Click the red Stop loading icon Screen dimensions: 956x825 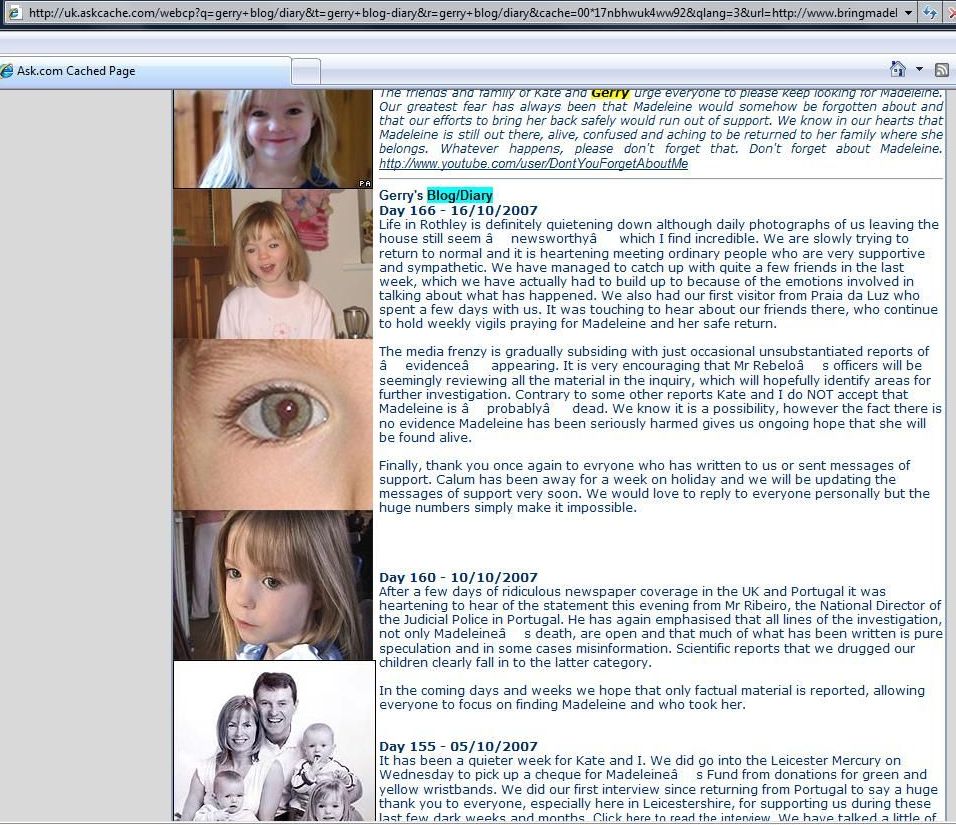click(x=951, y=13)
